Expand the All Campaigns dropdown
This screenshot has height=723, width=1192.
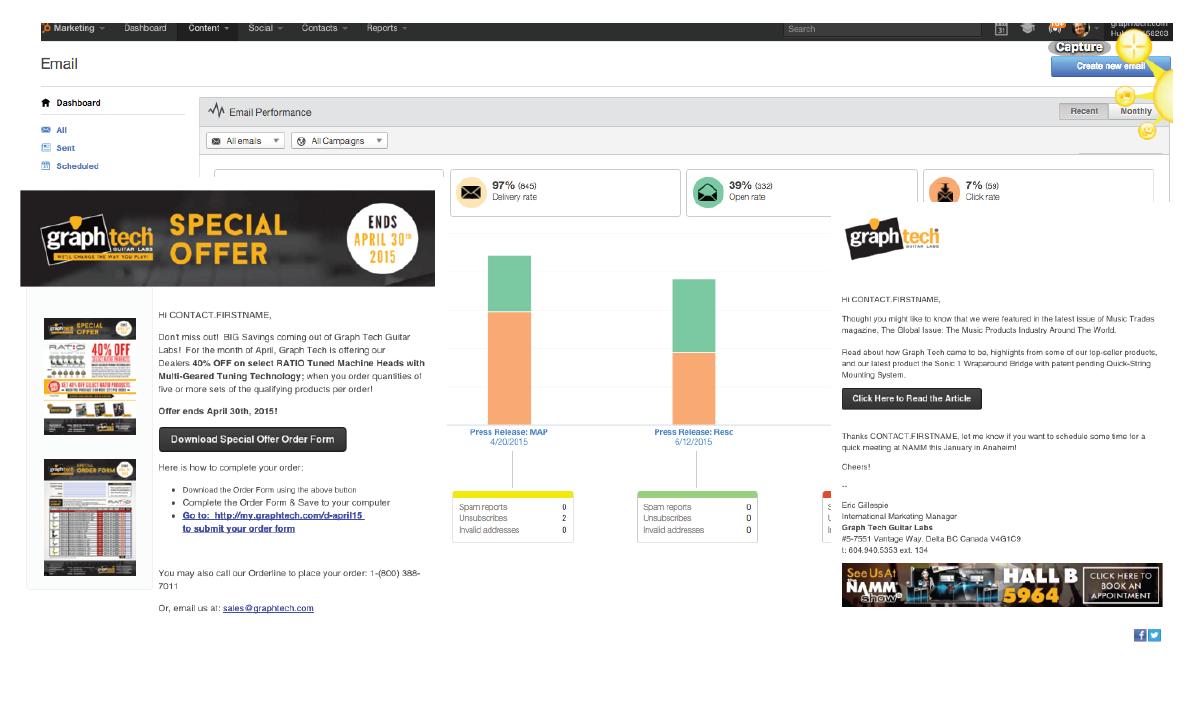339,141
